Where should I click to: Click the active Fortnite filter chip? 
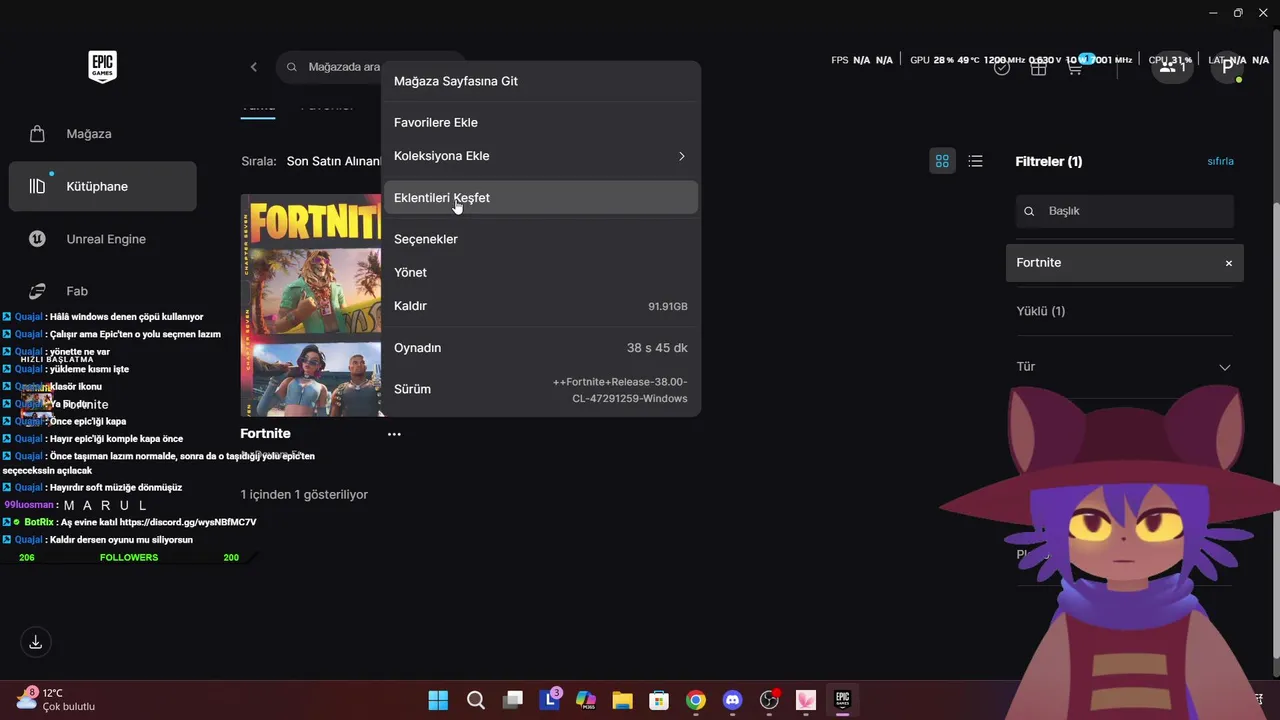[x=1124, y=263]
